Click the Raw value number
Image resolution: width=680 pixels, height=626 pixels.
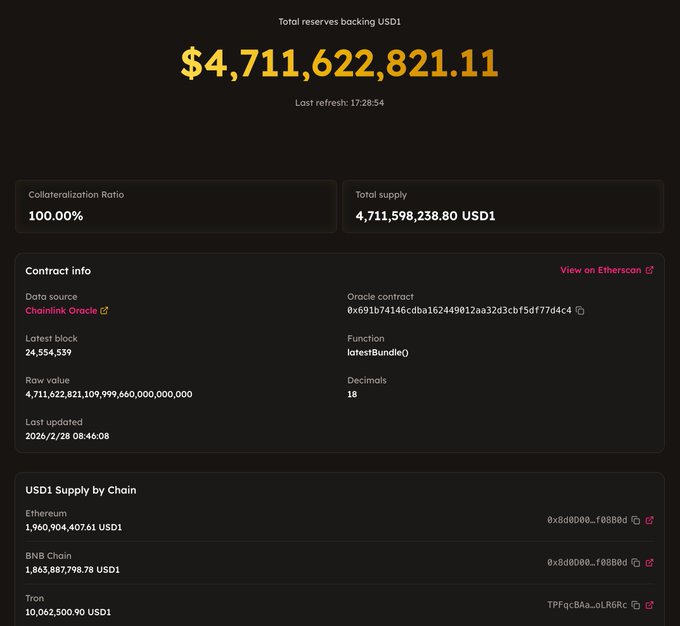(x=109, y=394)
